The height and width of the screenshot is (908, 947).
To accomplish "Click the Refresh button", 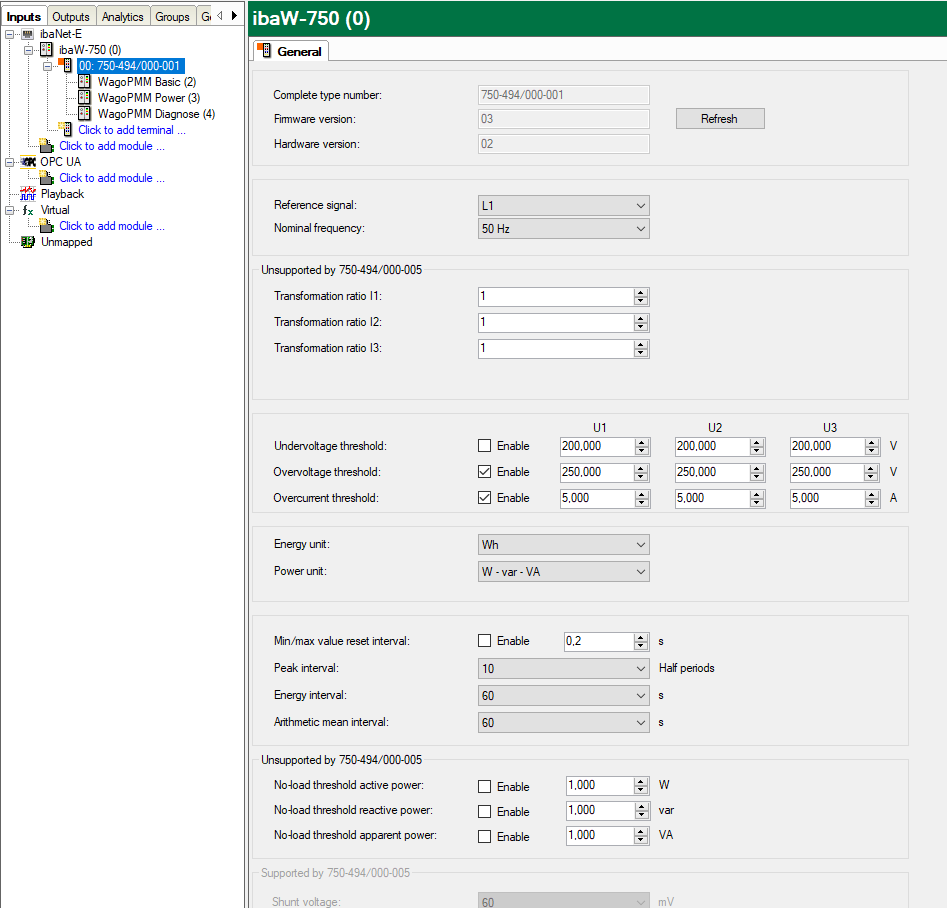I will [719, 119].
